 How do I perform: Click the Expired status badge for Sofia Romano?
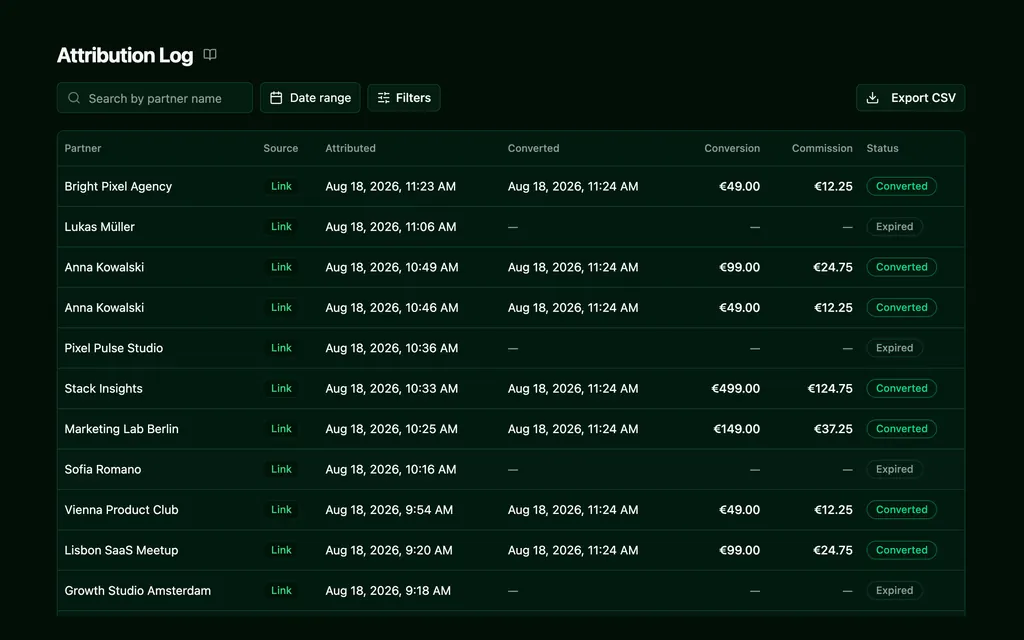895,470
